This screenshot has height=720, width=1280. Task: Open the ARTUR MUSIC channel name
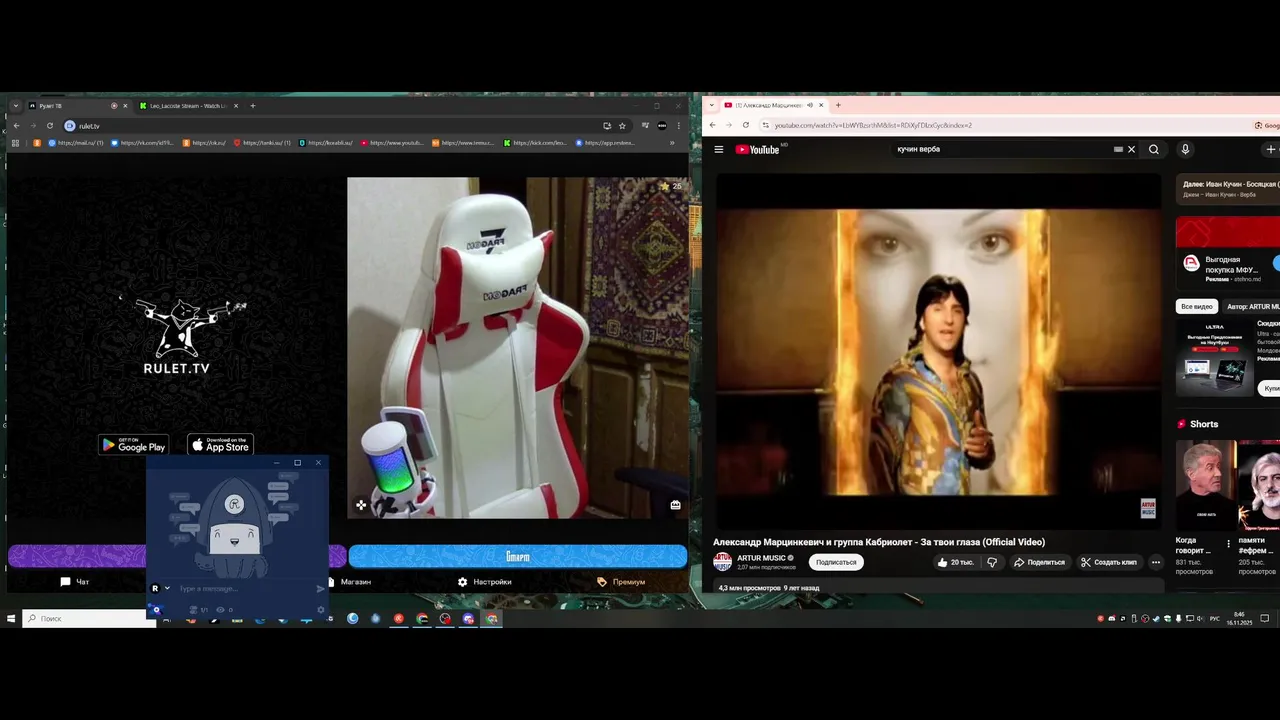(x=761, y=558)
